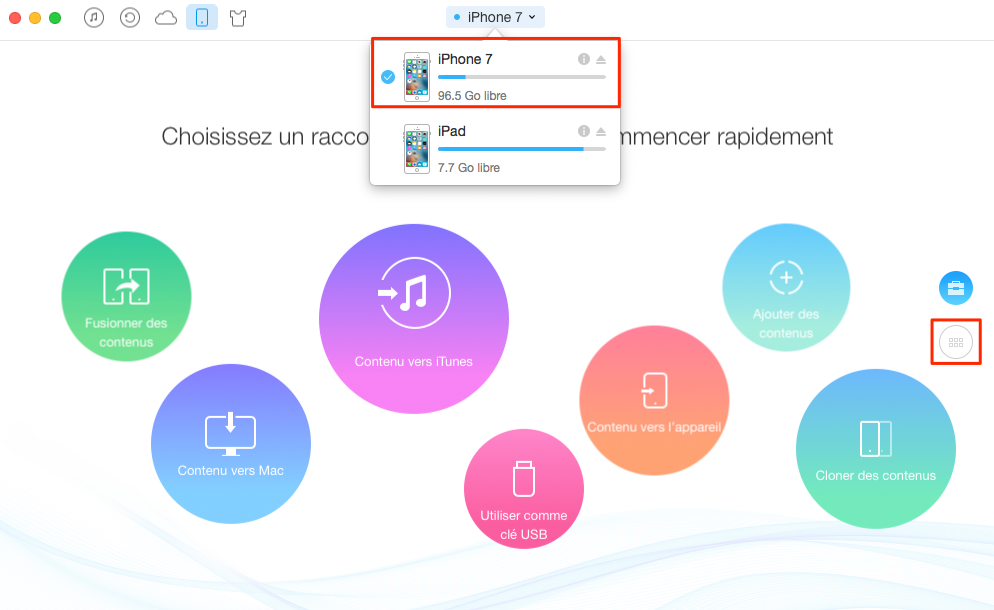Show info for iPad
The image size is (994, 610).
pyautogui.click(x=583, y=131)
